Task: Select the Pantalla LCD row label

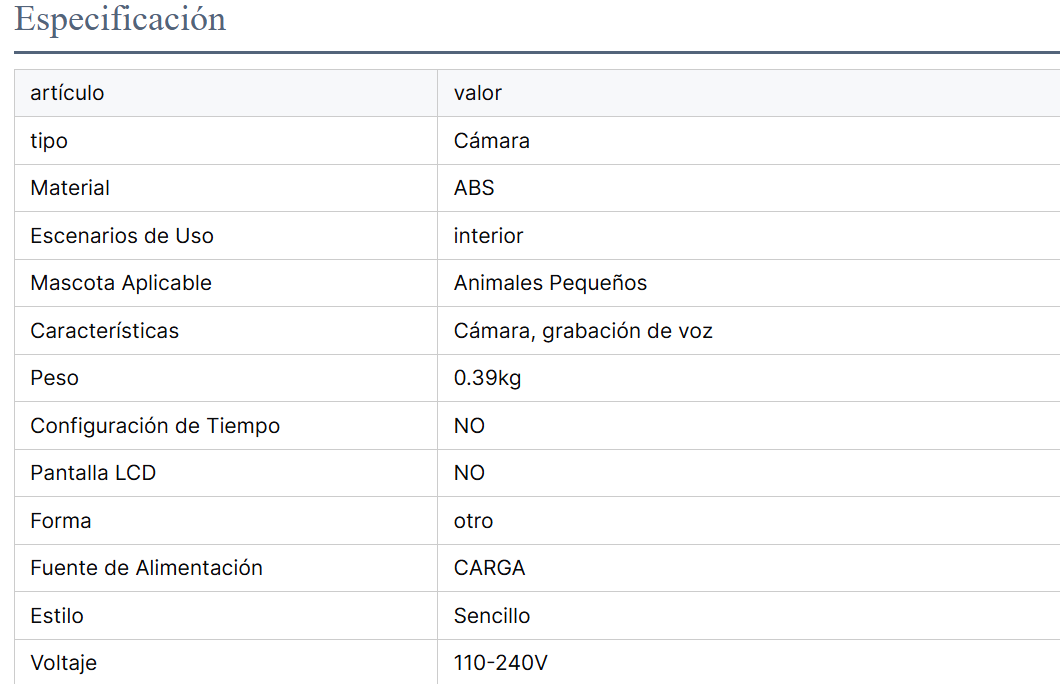Action: pyautogui.click(x=93, y=473)
